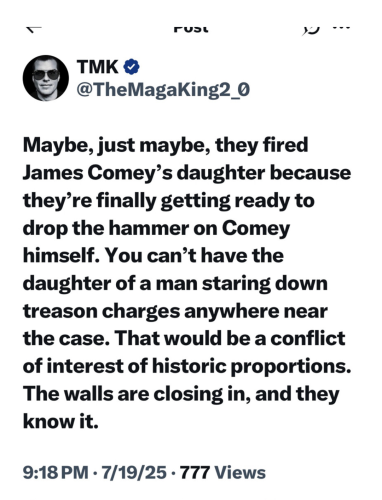Click the sentence 'The walls are closing in'
The height and width of the screenshot is (500, 382).
[x=137, y=394]
